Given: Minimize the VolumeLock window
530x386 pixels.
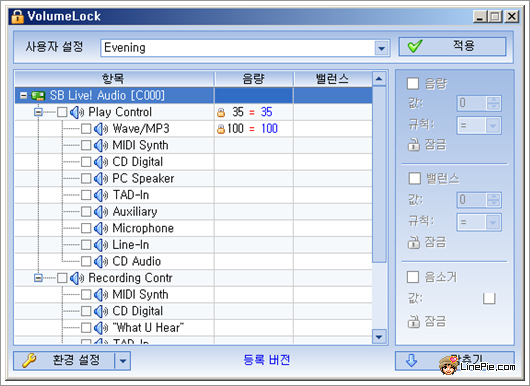Looking at the screenshot, I should (480, 16).
